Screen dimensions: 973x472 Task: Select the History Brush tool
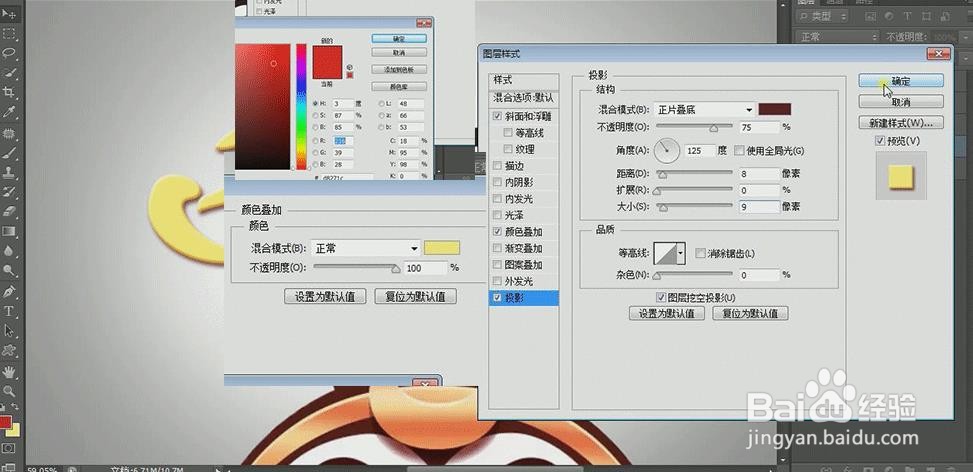pos(9,192)
